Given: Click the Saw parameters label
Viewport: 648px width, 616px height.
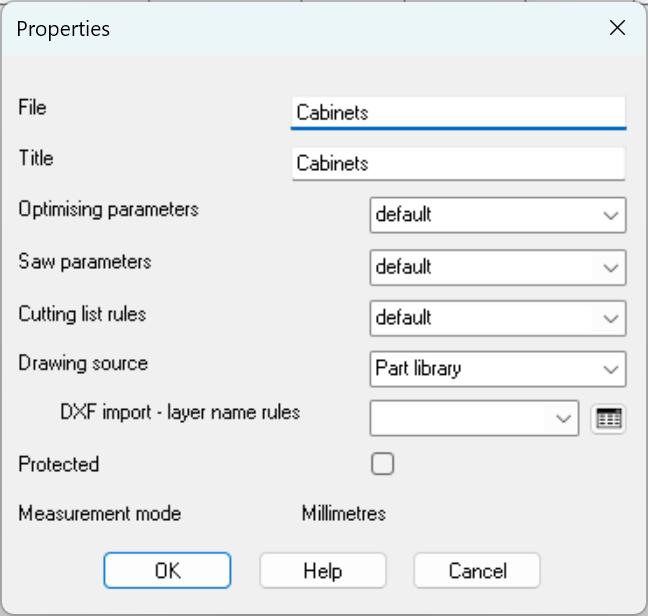Looking at the screenshot, I should [85, 262].
